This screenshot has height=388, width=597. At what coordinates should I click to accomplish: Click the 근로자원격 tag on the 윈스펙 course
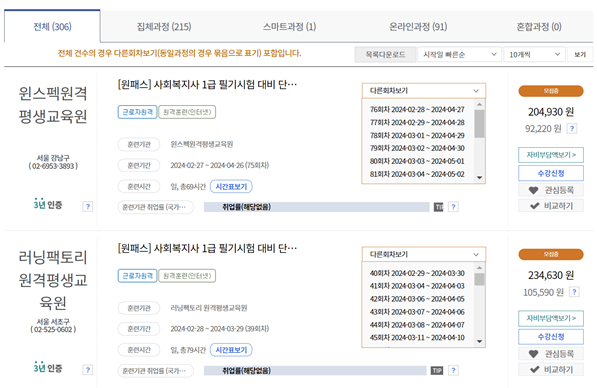point(137,112)
